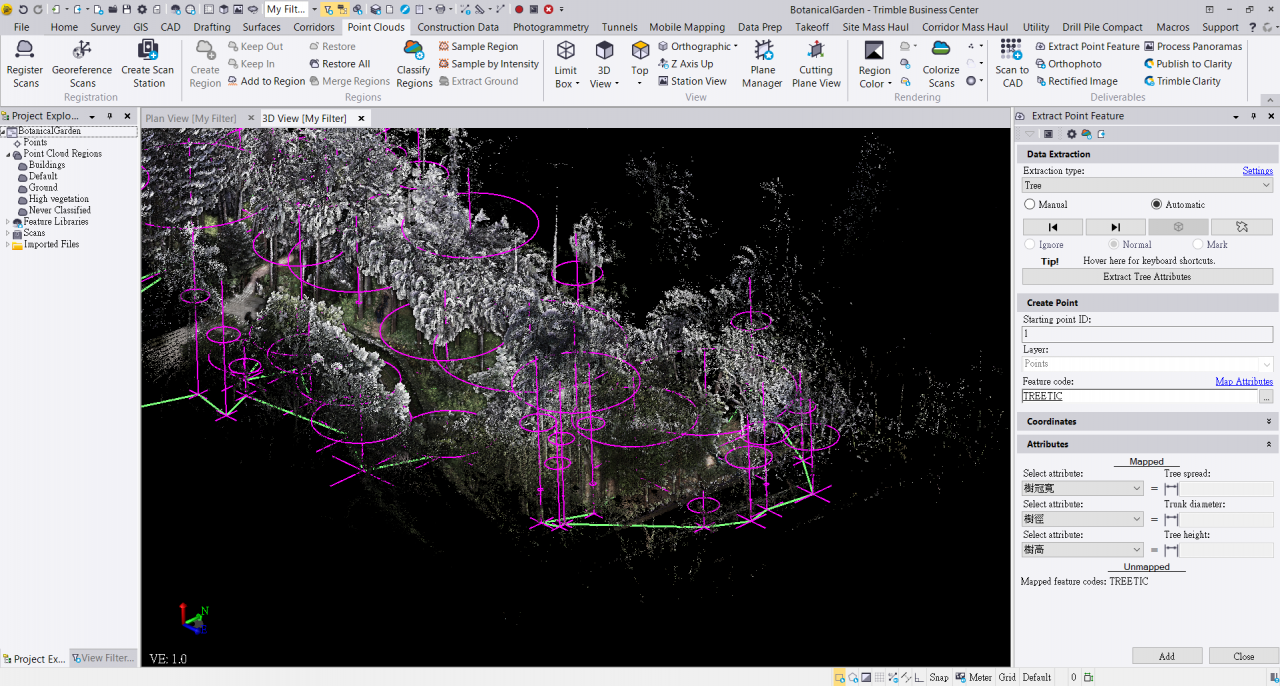Click the Extract Tree Attributes button
The image size is (1280, 686).
[x=1147, y=277]
